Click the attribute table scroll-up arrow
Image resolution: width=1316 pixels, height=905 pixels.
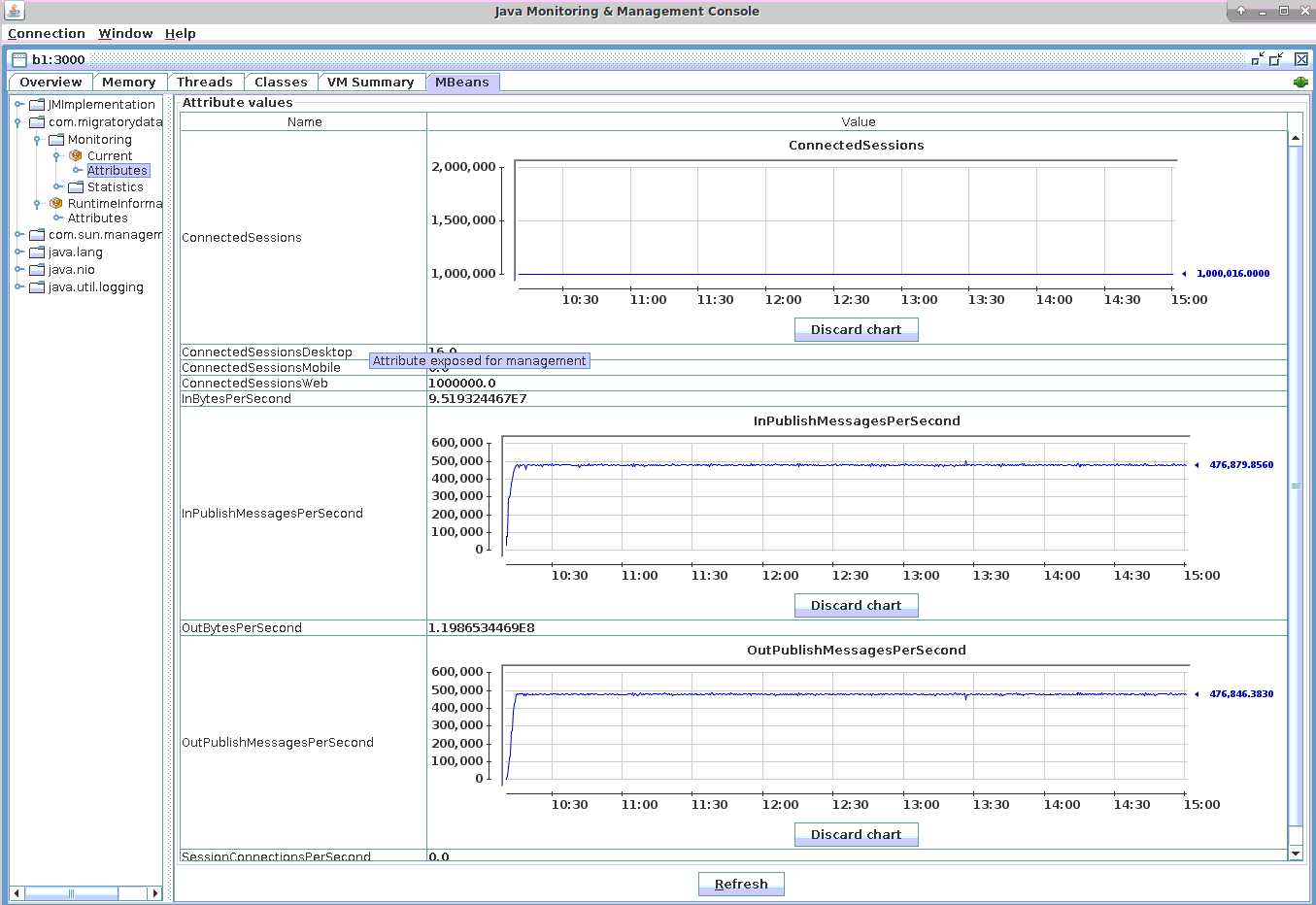point(1296,139)
